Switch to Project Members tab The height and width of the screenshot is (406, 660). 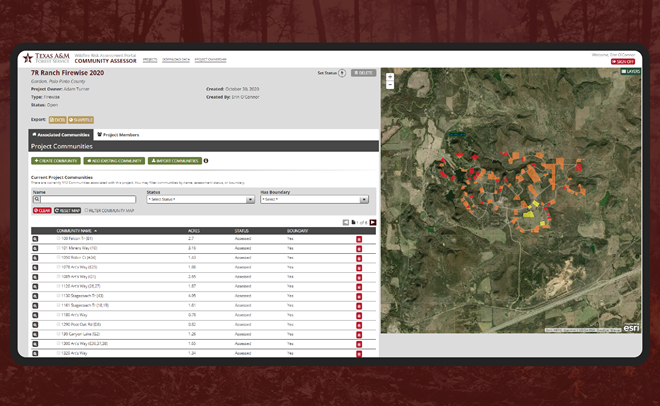click(x=118, y=135)
